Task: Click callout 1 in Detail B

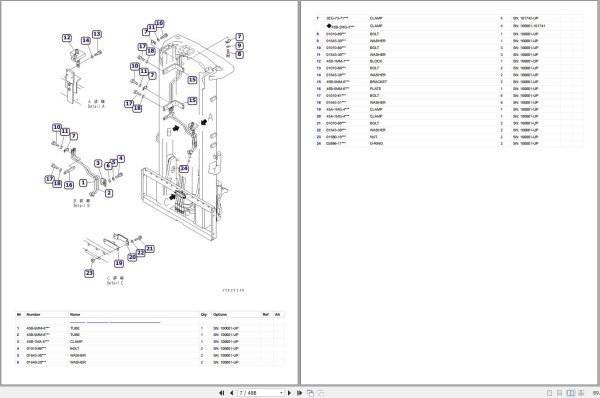Action: [x=83, y=183]
